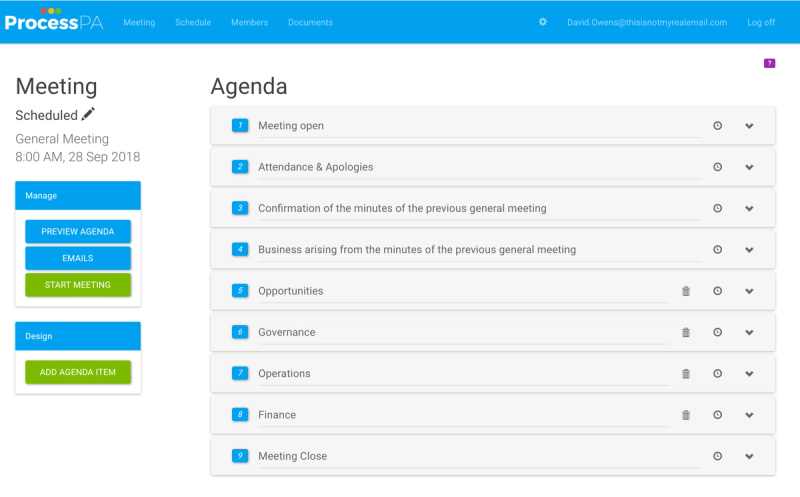Click the Manage panel header
Screen dimensions: 800x497
point(78,195)
